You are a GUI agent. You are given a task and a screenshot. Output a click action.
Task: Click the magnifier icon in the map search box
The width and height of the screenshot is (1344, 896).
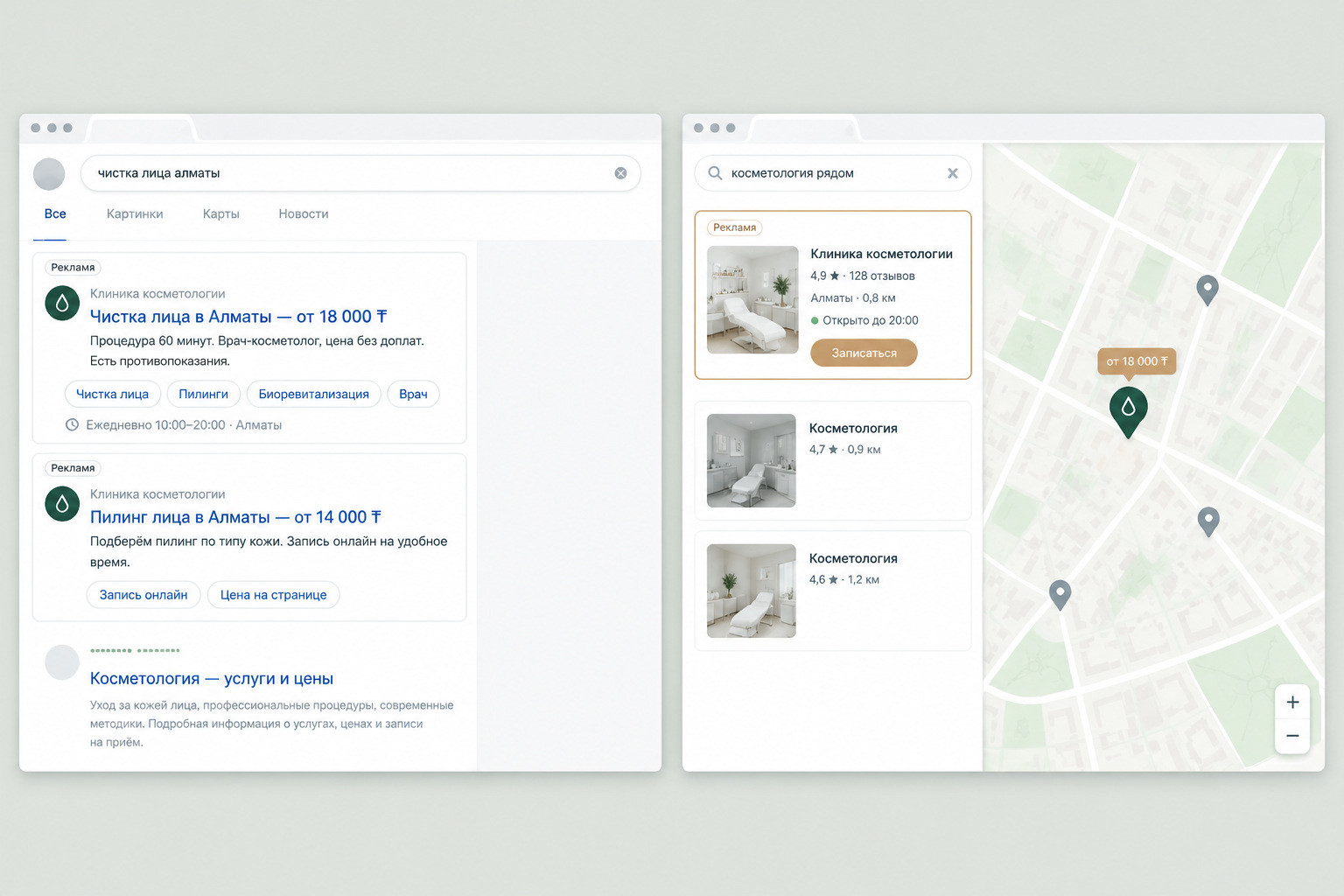click(715, 173)
